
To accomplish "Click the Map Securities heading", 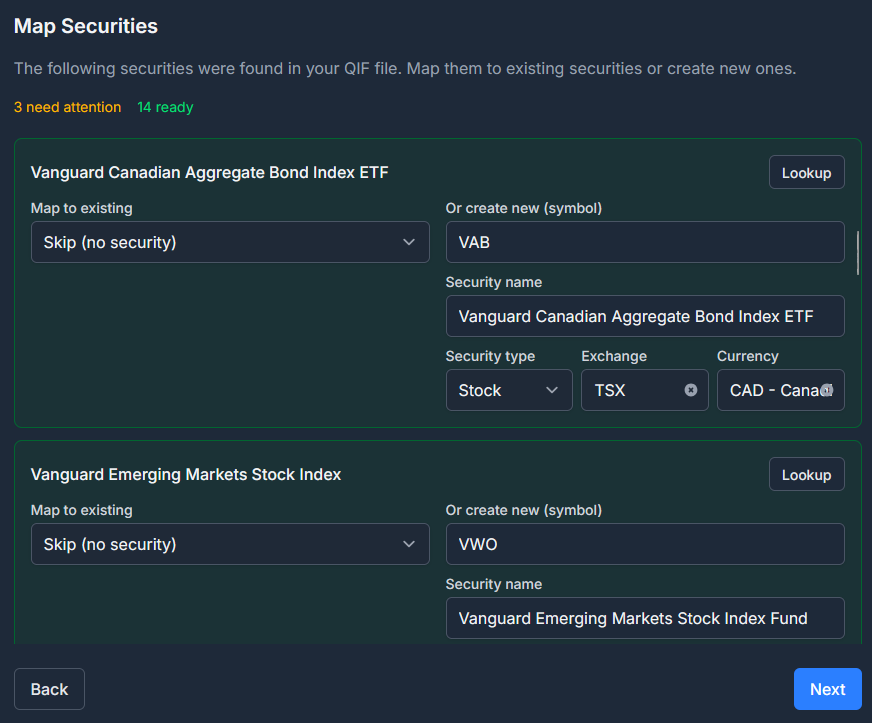I will pos(86,26).
